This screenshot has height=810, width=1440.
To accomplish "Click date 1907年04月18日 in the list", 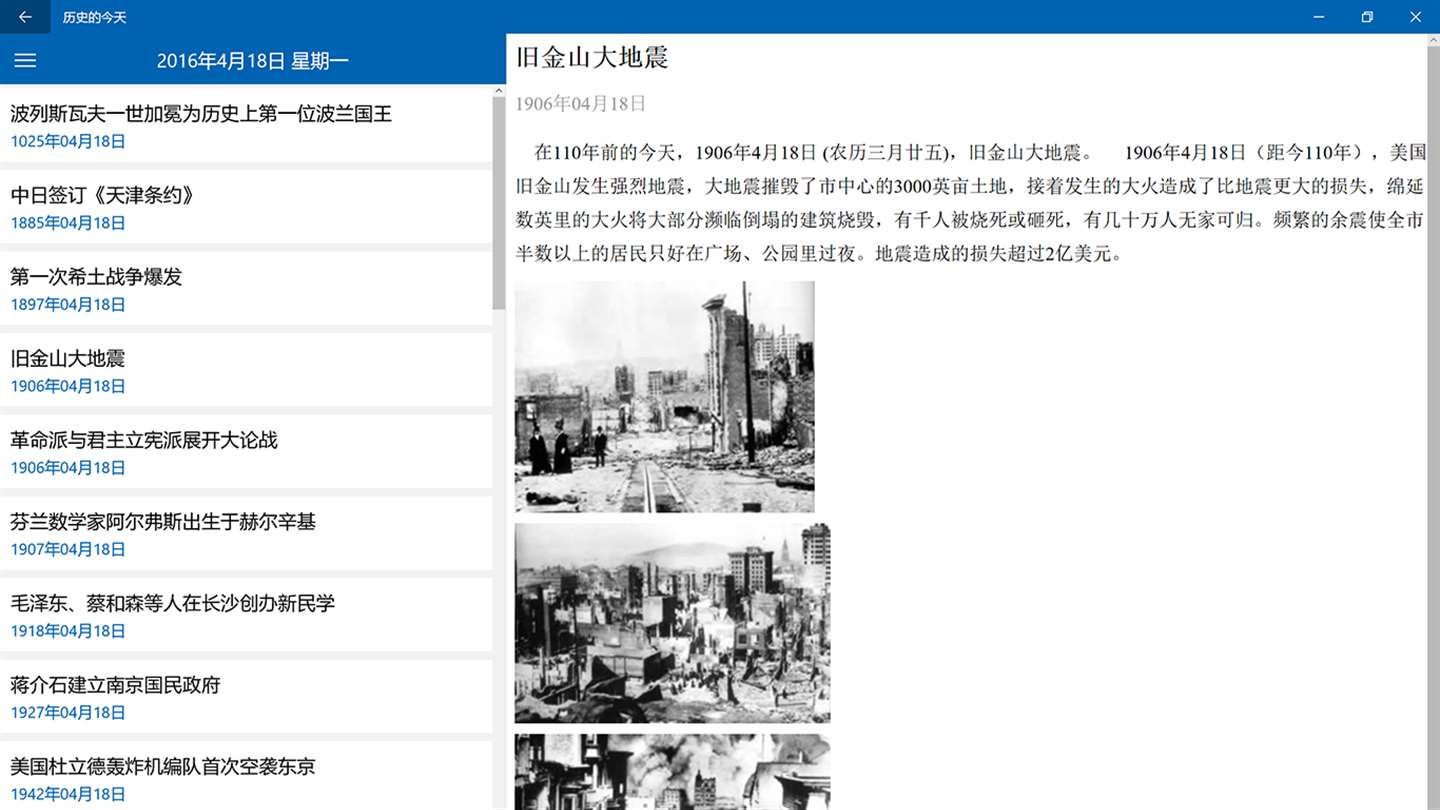I will click(68, 550).
